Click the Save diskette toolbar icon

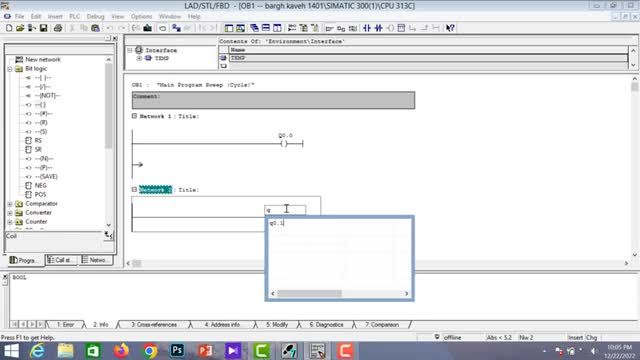[43, 28]
